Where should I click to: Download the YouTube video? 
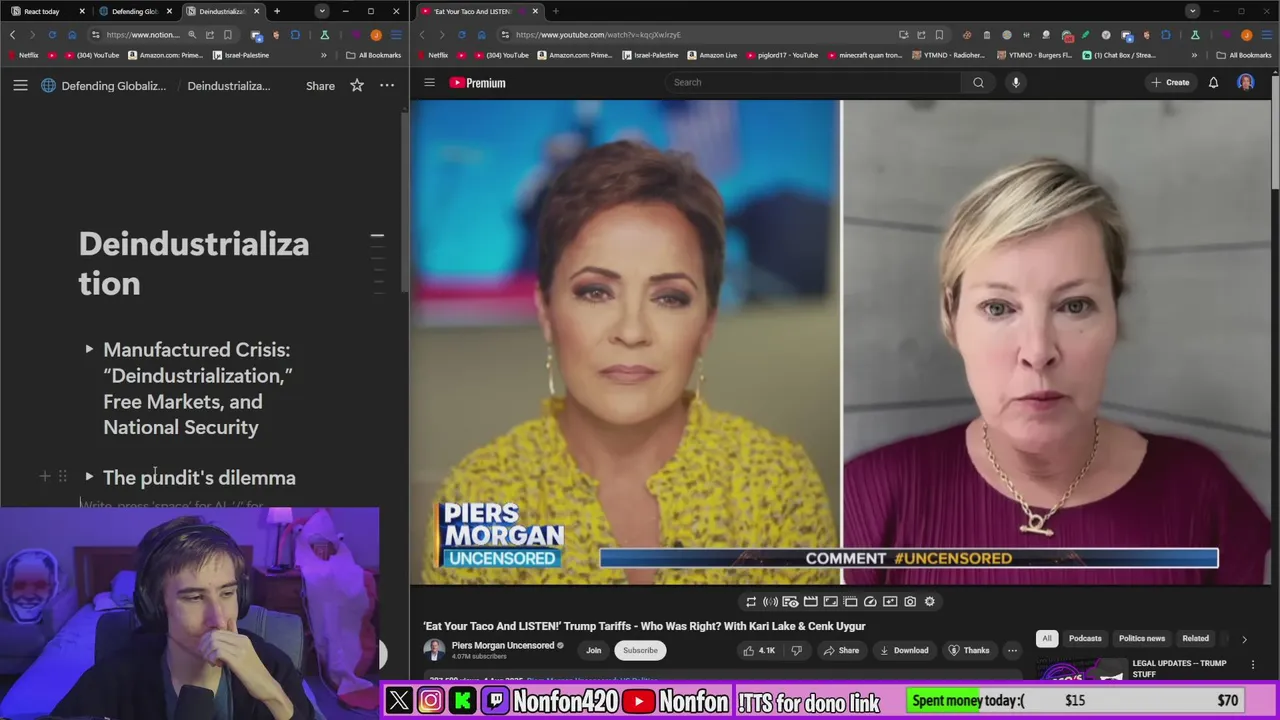tap(904, 650)
